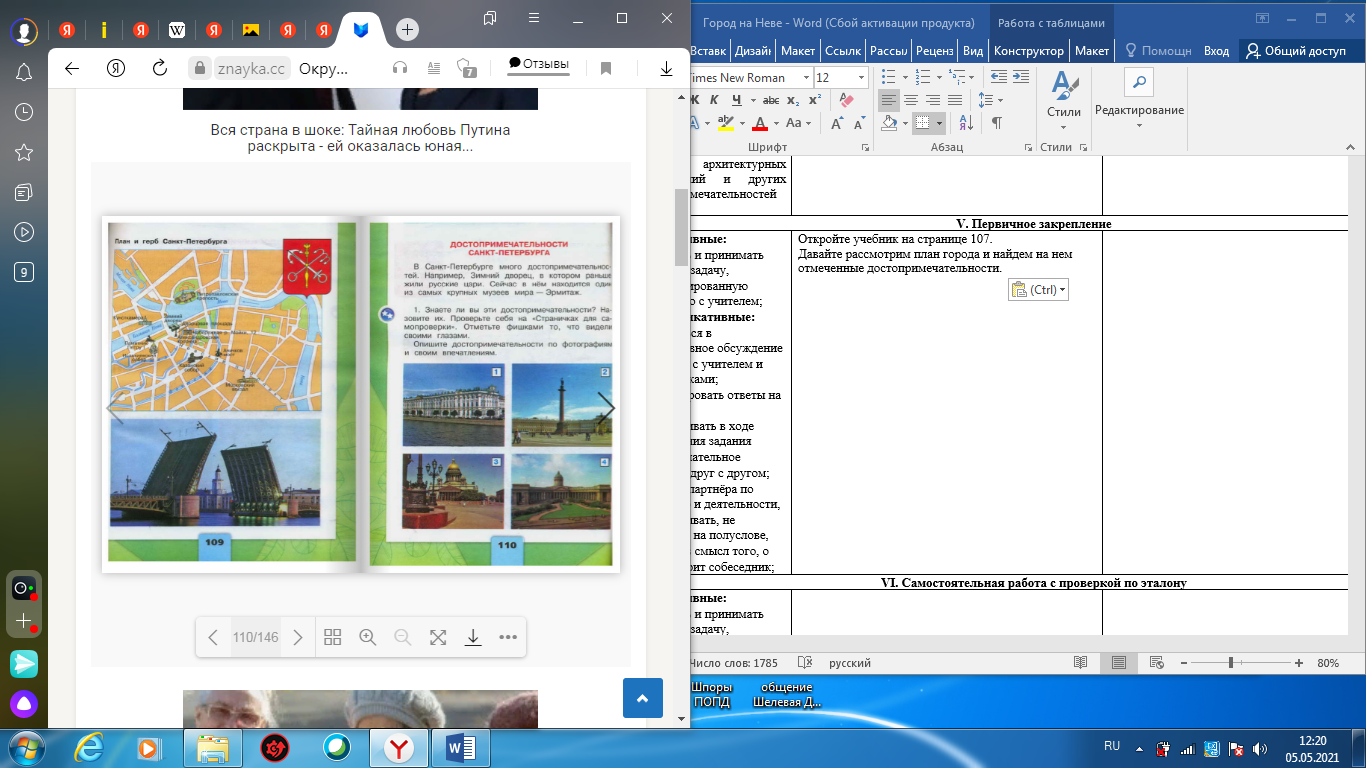Toggle paragraph marks ¶ display

pos(996,123)
